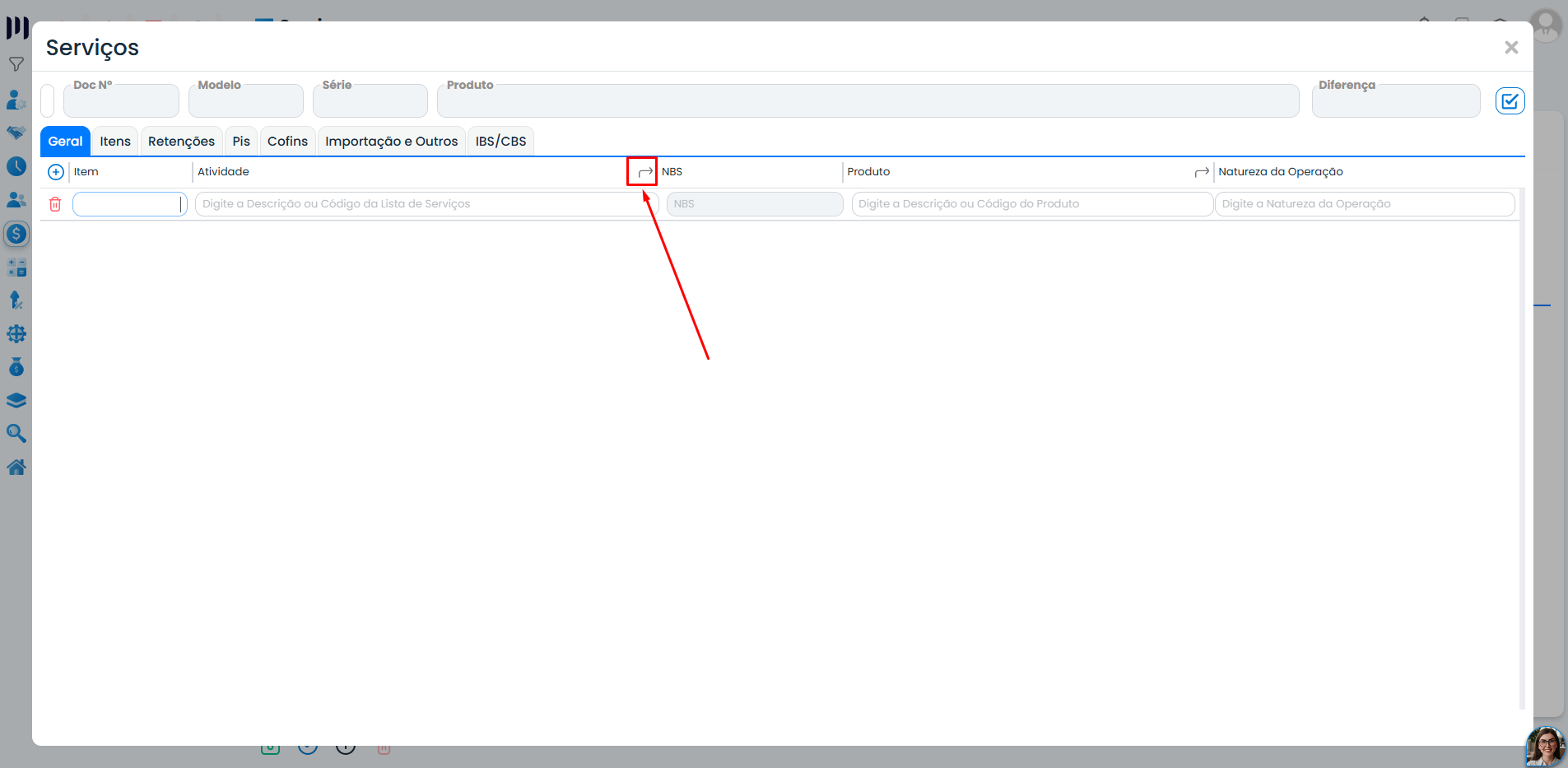Open the Cofins tab
Screen dimensions: 1568x768
(287, 142)
